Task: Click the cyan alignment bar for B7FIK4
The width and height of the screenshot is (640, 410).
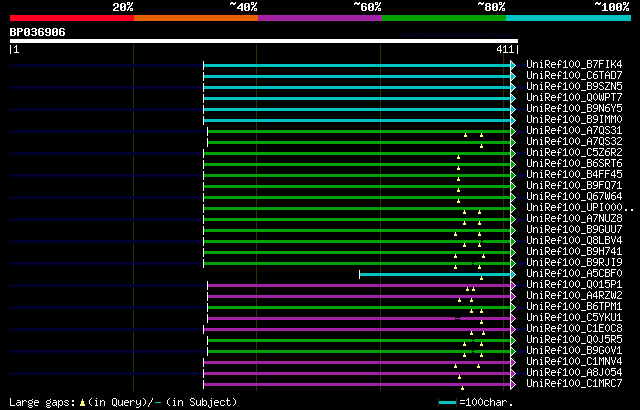Action: click(357, 65)
